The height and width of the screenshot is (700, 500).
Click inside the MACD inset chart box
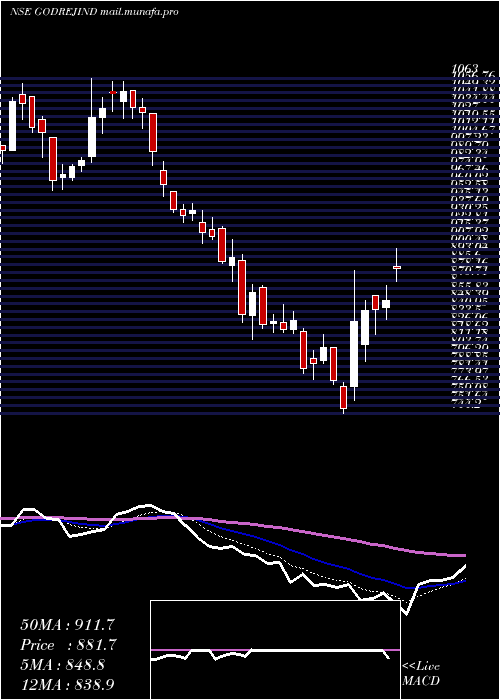(x=275, y=650)
